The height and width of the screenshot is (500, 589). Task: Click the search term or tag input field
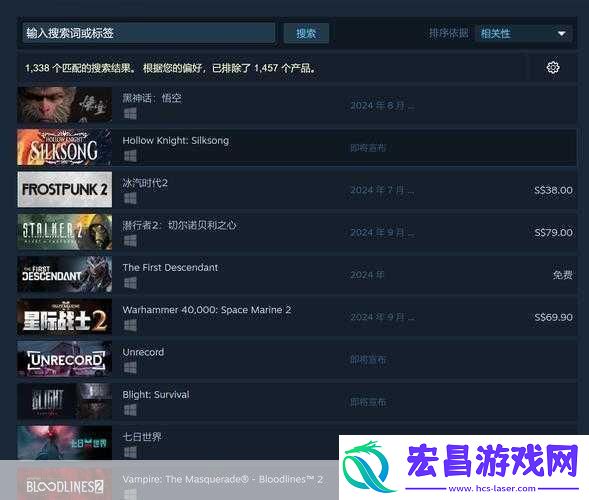(149, 33)
